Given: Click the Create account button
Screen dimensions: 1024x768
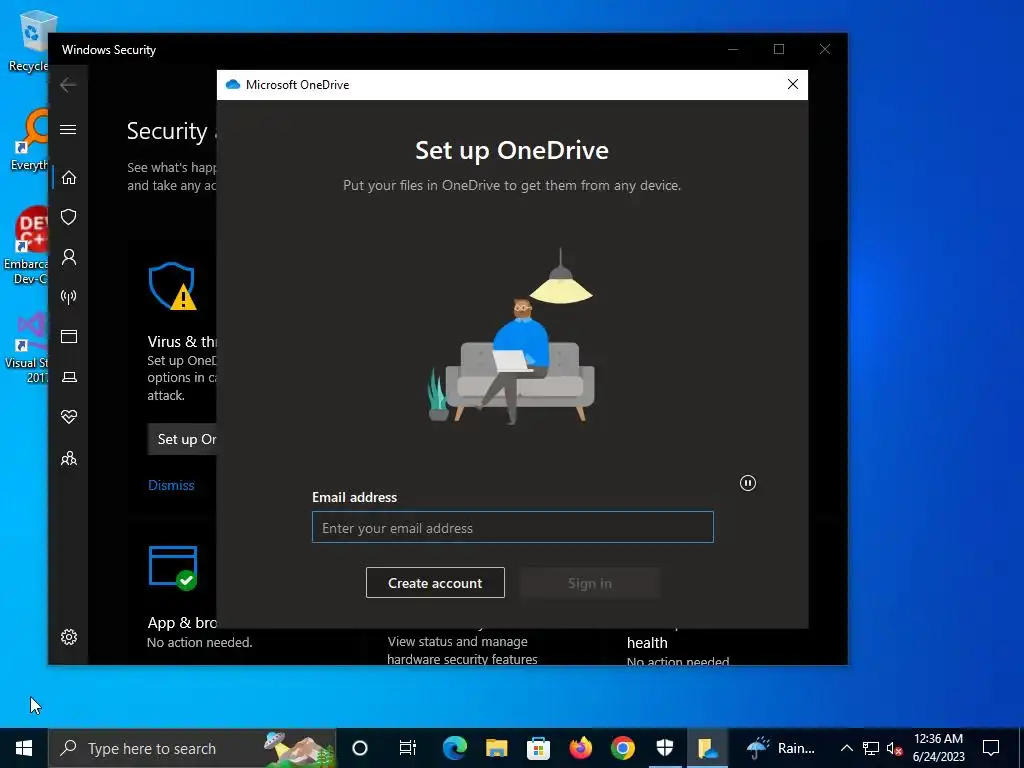Looking at the screenshot, I should [x=435, y=583].
